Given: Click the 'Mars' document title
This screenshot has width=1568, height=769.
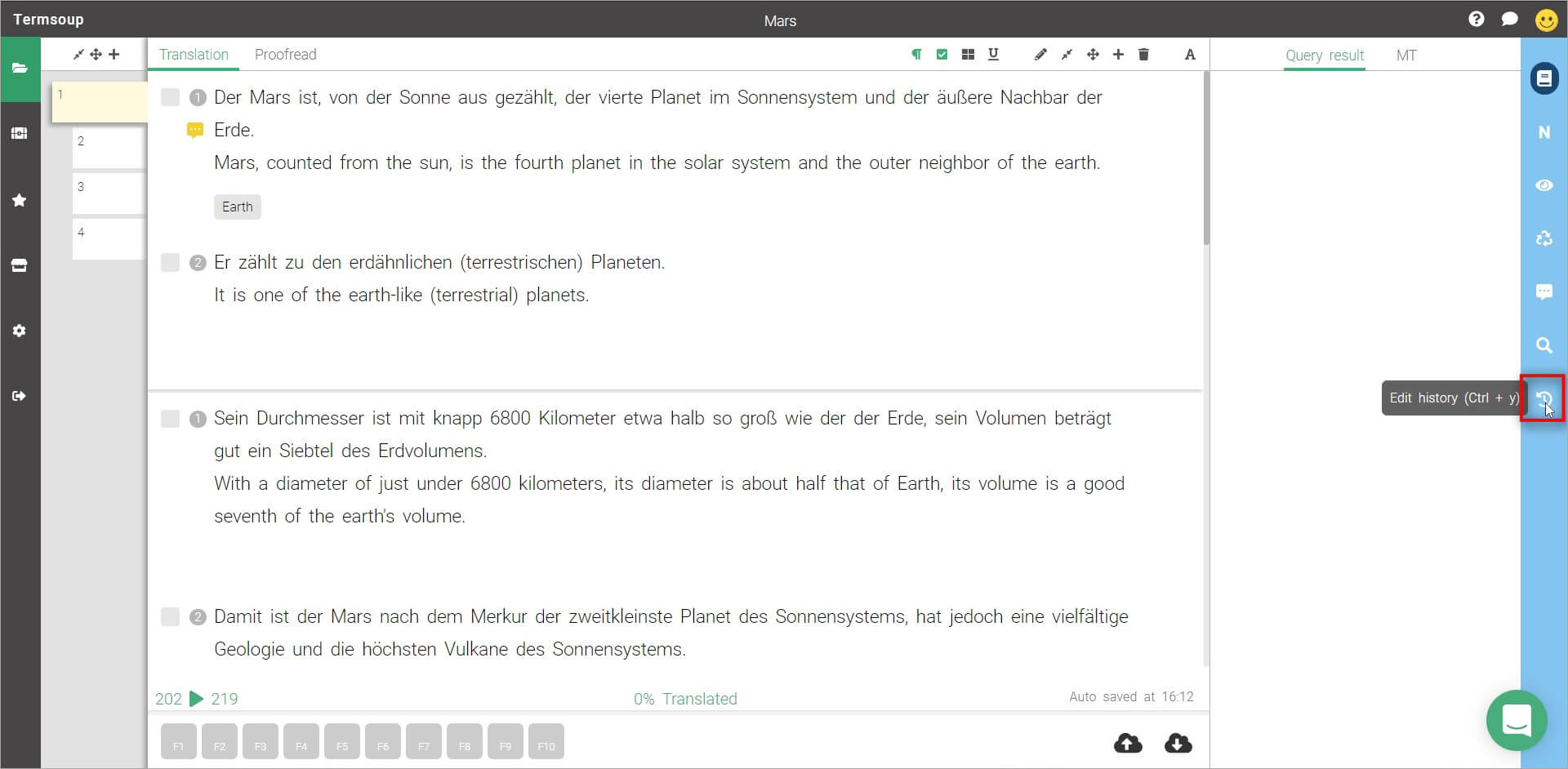Looking at the screenshot, I should point(780,21).
